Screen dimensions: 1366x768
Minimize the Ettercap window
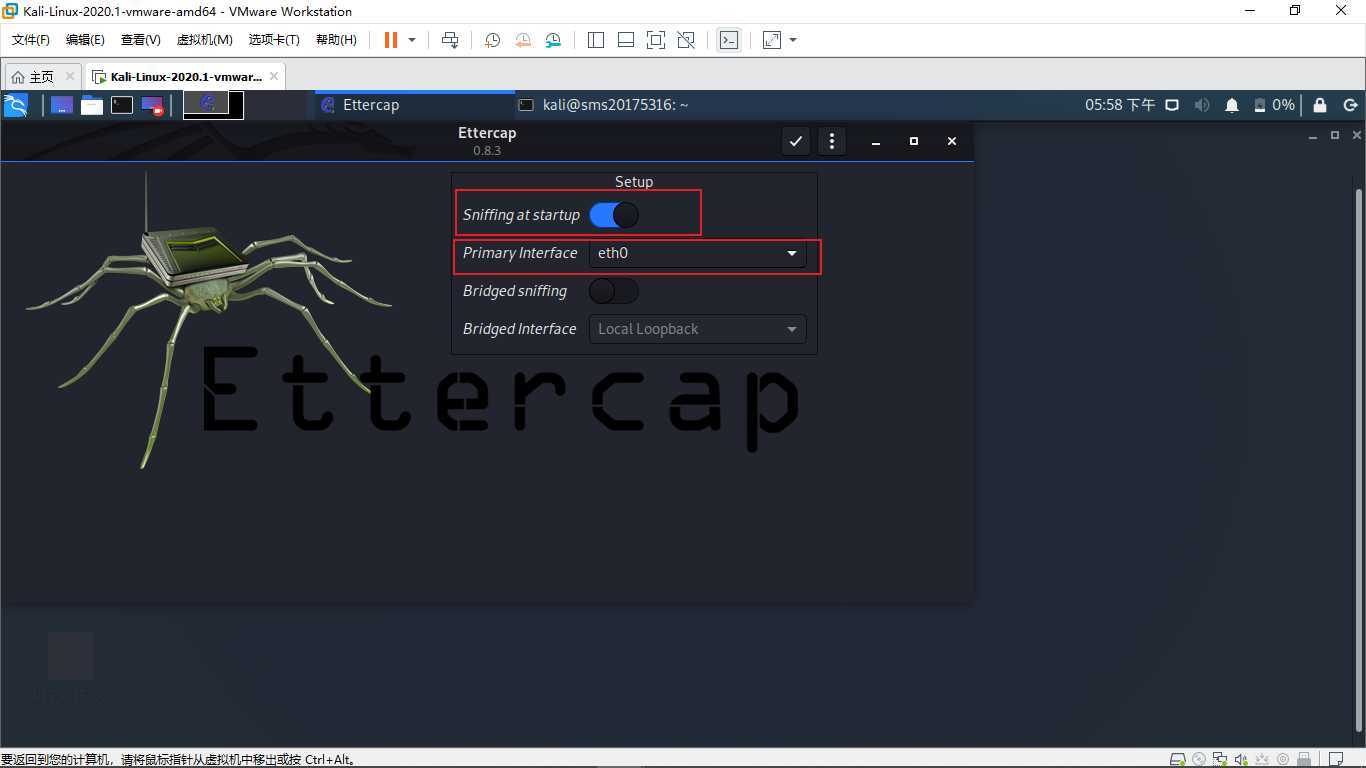876,141
